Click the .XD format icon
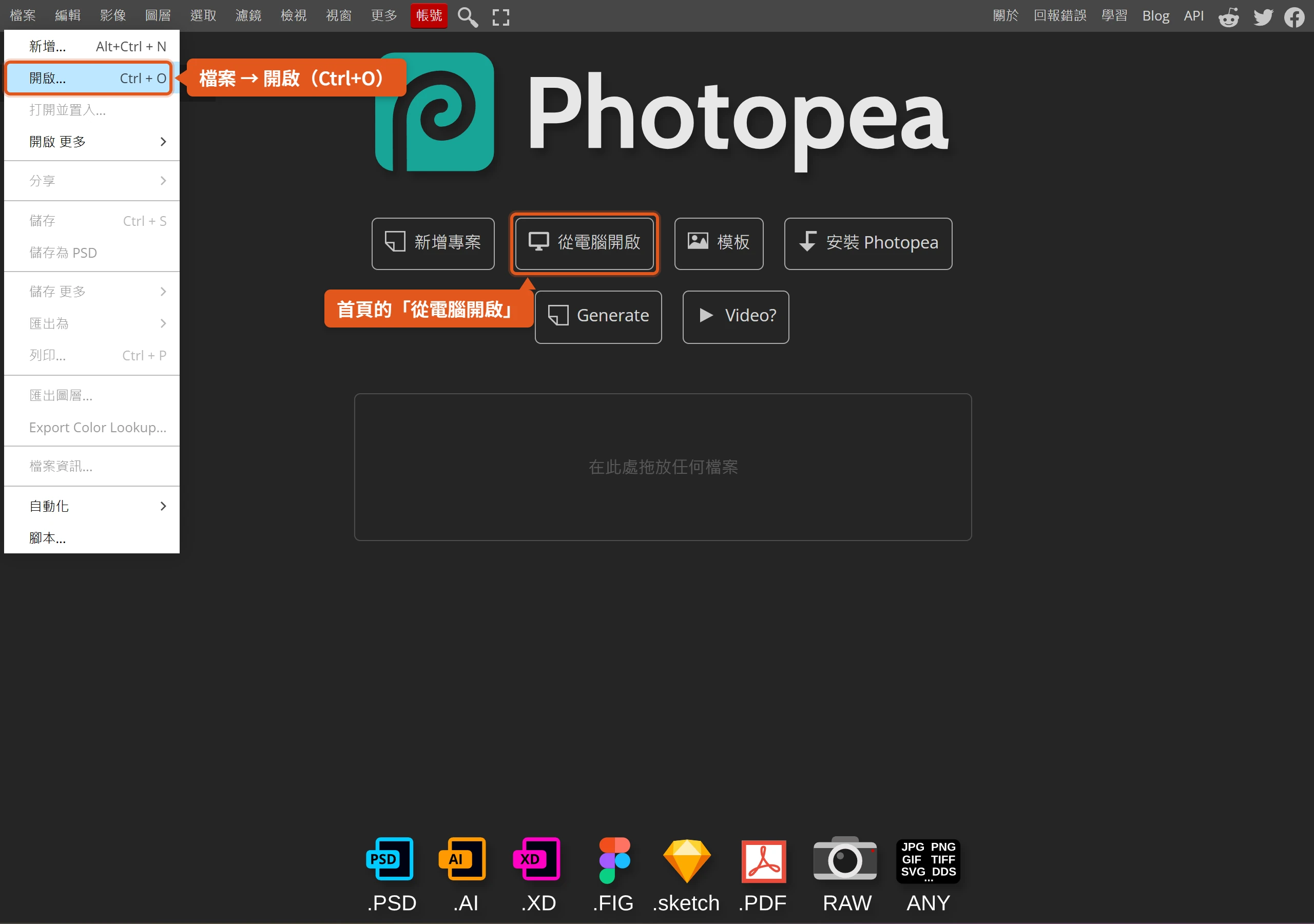The height and width of the screenshot is (924, 1314). tap(537, 859)
